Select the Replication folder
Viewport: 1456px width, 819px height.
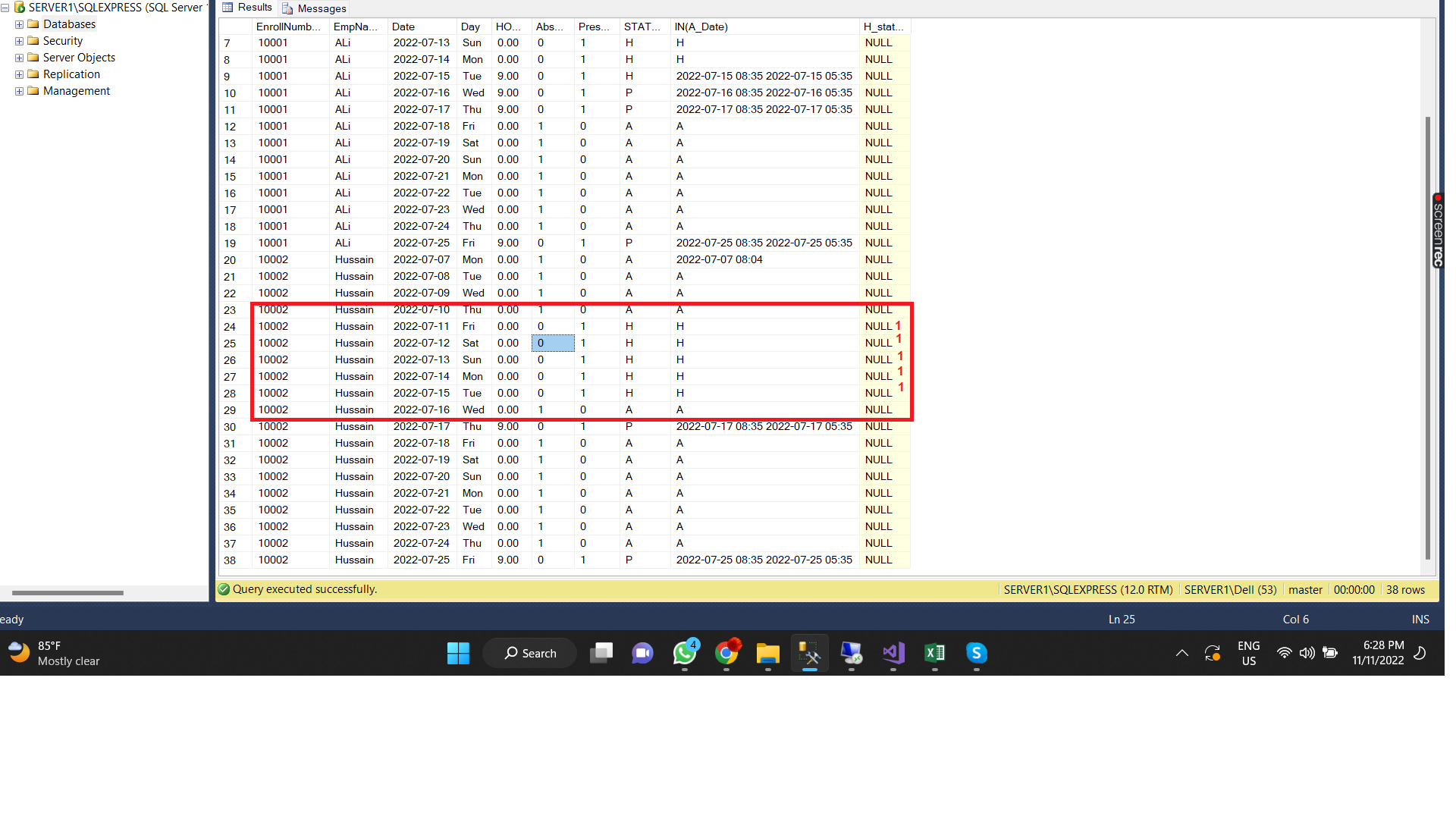pyautogui.click(x=71, y=74)
